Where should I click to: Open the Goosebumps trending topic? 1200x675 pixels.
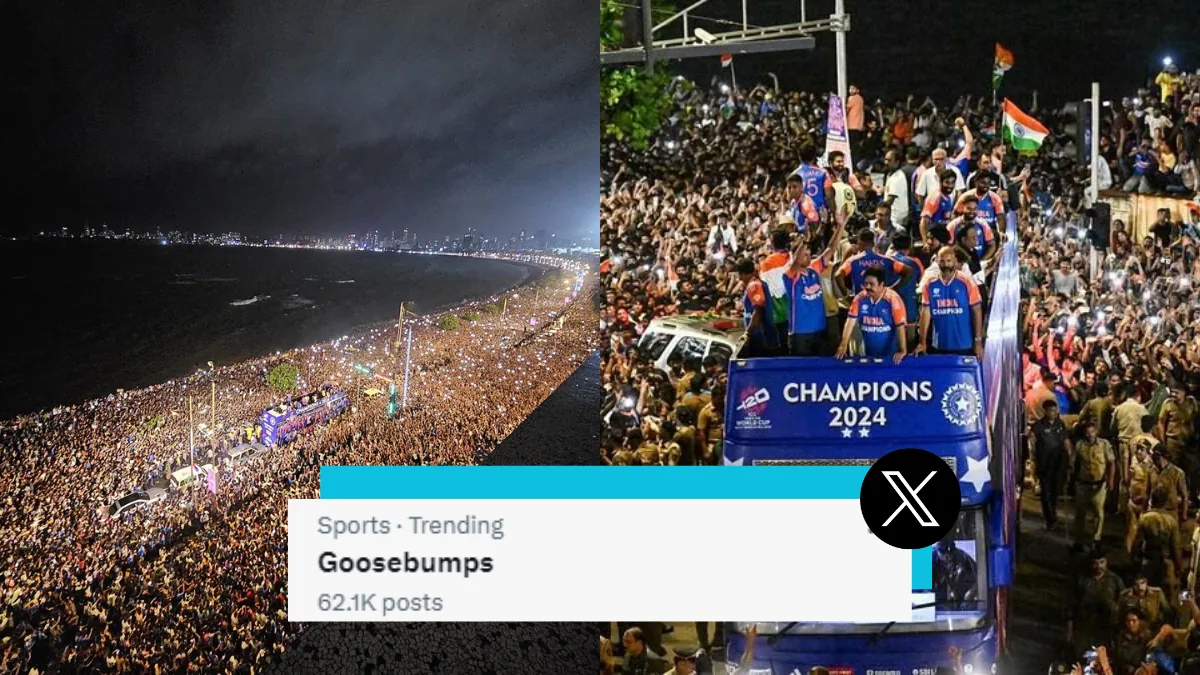click(x=405, y=563)
